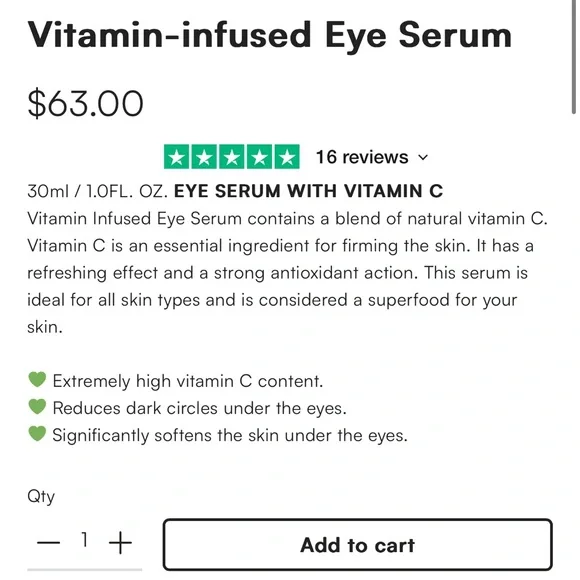Click the fourth green rating star
580x580 pixels.
259,157
